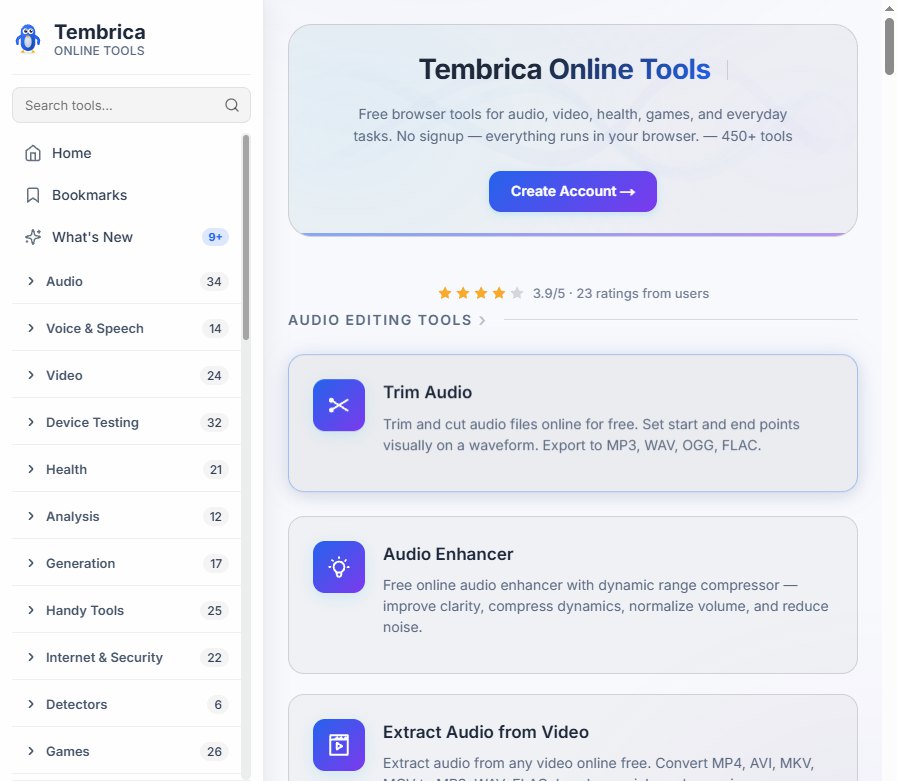This screenshot has width=897, height=781.
Task: Click the search magnifier icon
Action: pos(232,105)
